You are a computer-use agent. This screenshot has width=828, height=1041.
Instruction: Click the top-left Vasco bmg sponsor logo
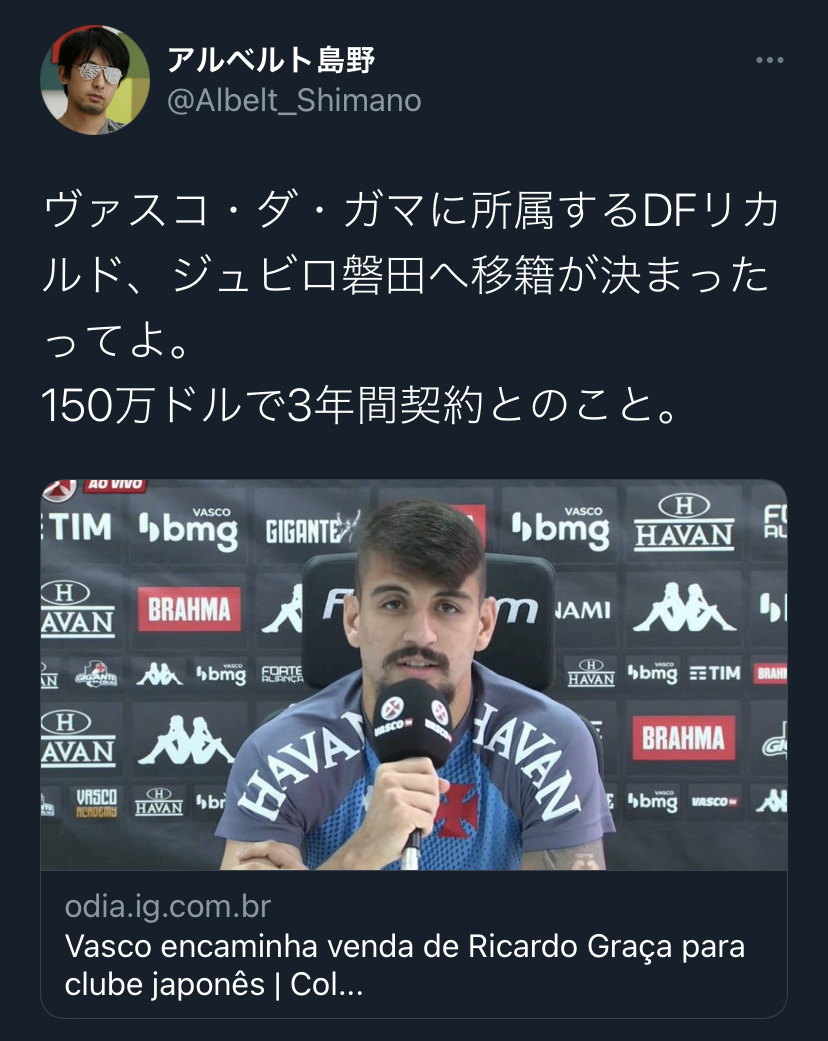[189, 529]
